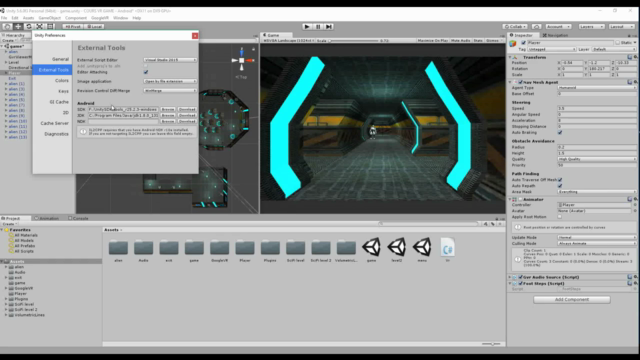Viewport: 640px width, 360px height.
Task: Collapse the Transform component foldout
Action: point(510,58)
